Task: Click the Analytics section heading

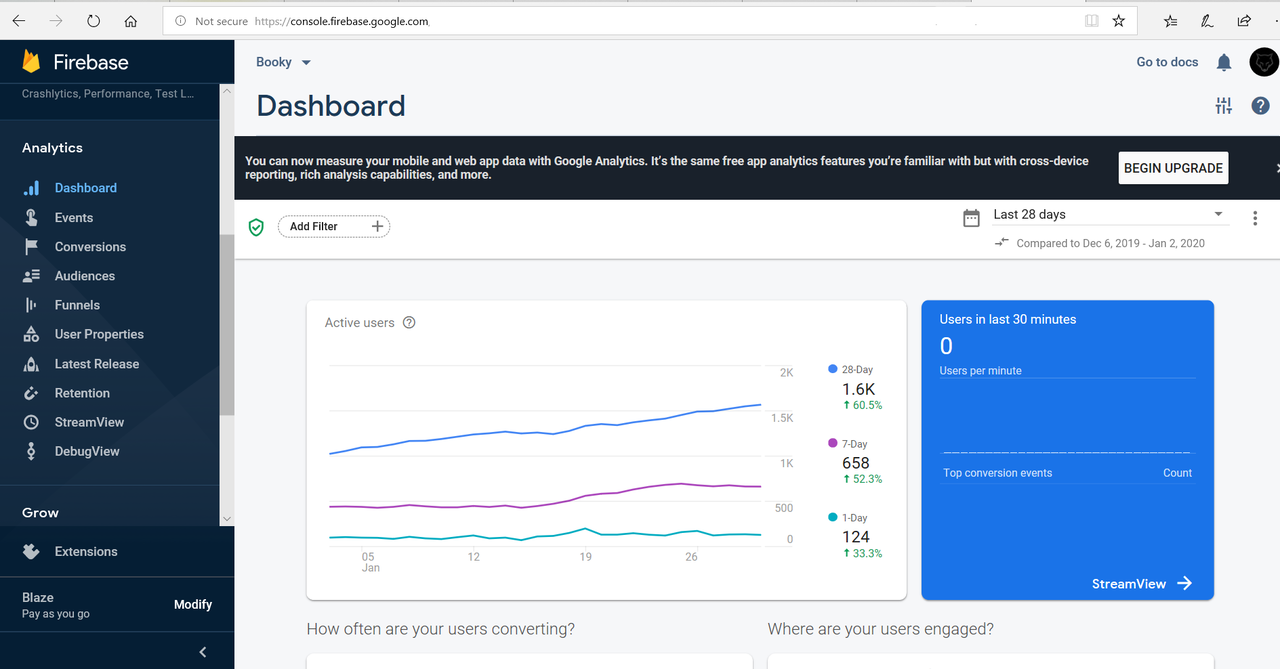Action: [52, 148]
